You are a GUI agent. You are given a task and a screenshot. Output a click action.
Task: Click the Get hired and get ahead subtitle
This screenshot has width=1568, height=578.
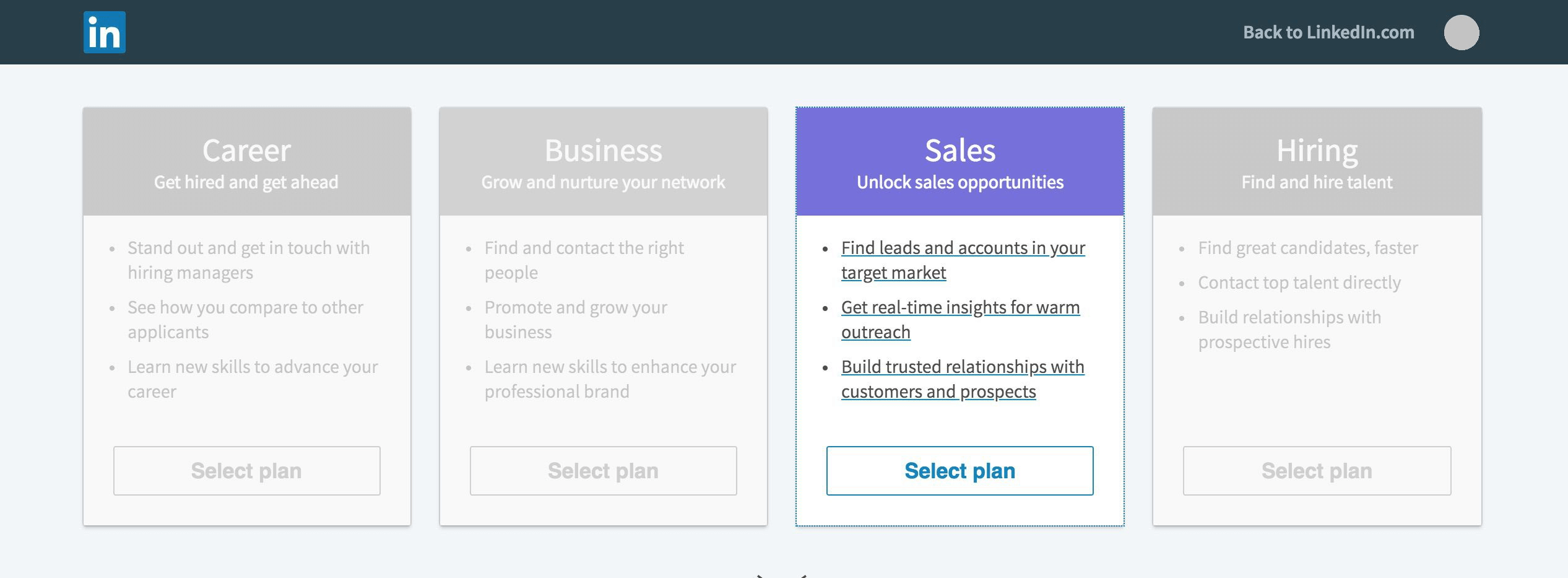pyautogui.click(x=246, y=182)
